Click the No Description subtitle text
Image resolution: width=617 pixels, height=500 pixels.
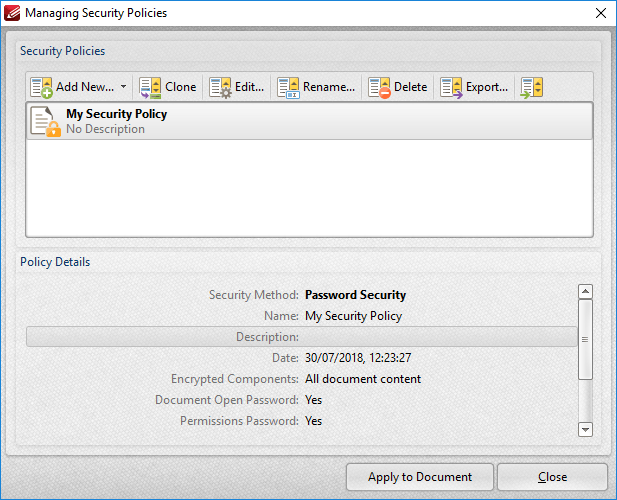coord(105,129)
